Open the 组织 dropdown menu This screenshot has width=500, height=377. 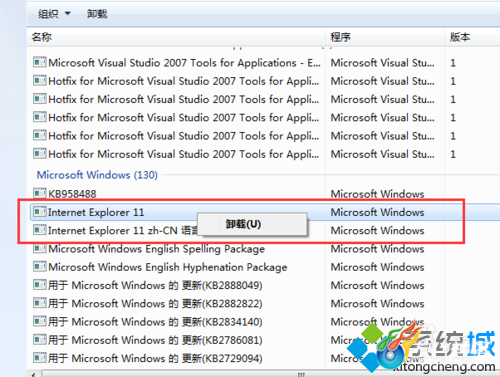(x=54, y=14)
